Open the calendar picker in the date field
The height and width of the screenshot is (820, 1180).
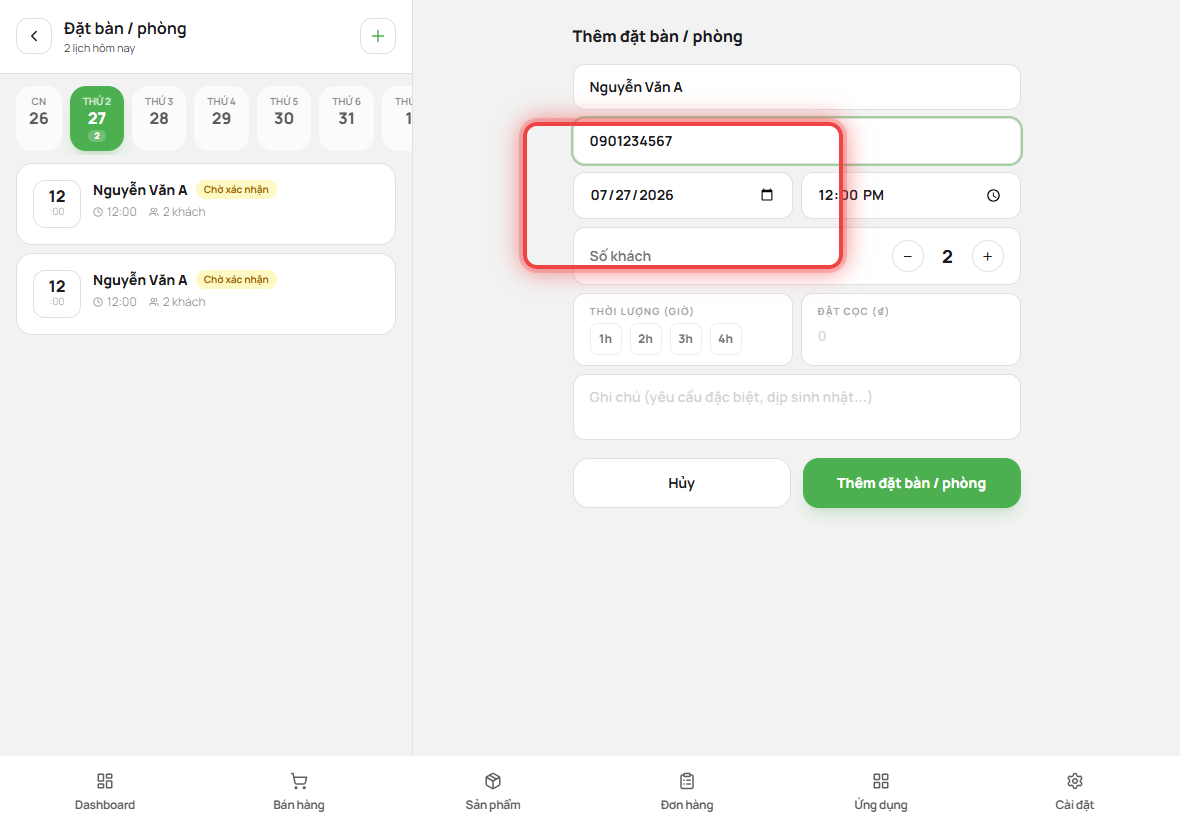[x=767, y=195]
